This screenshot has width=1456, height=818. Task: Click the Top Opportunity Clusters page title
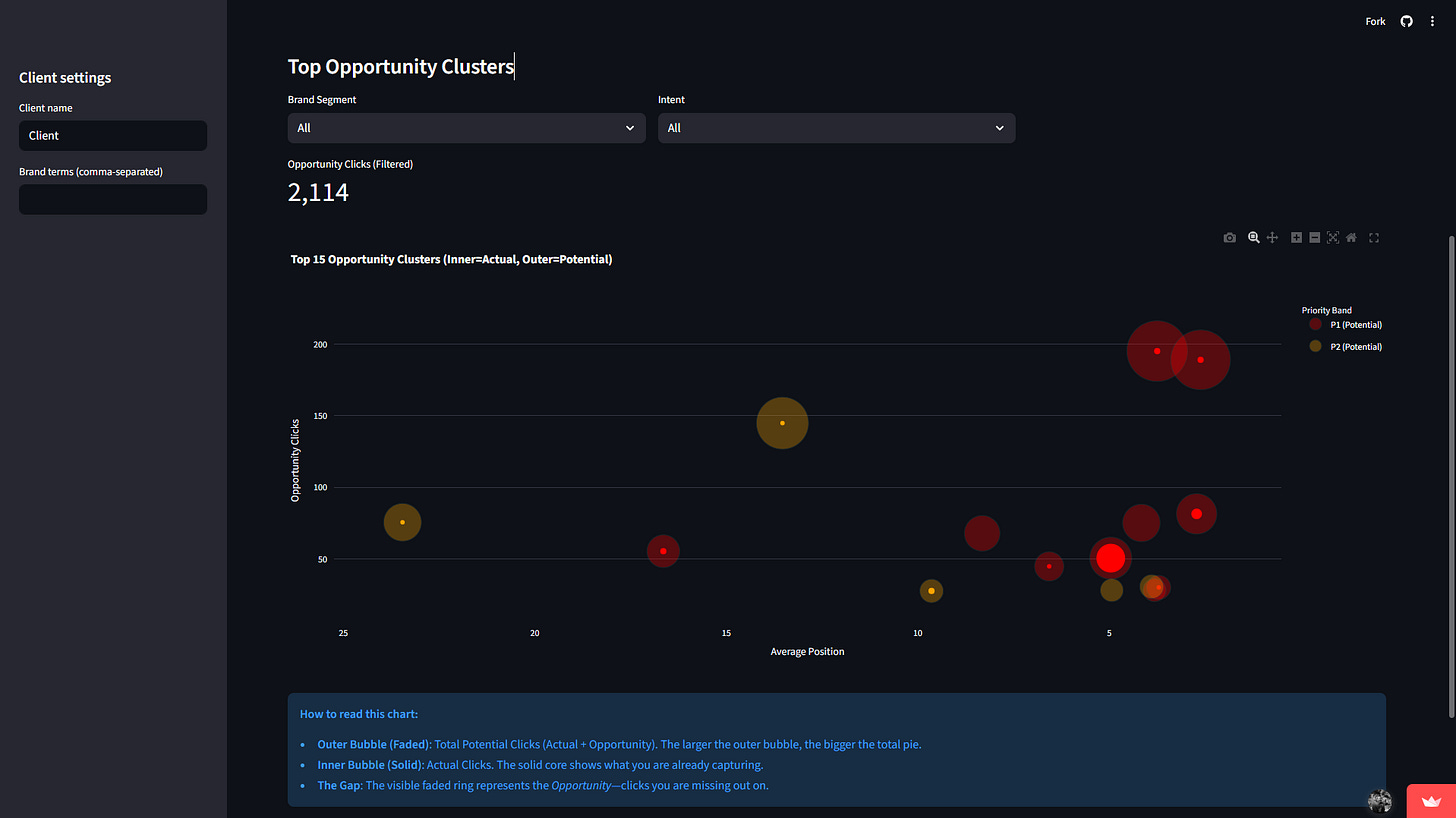click(x=400, y=66)
